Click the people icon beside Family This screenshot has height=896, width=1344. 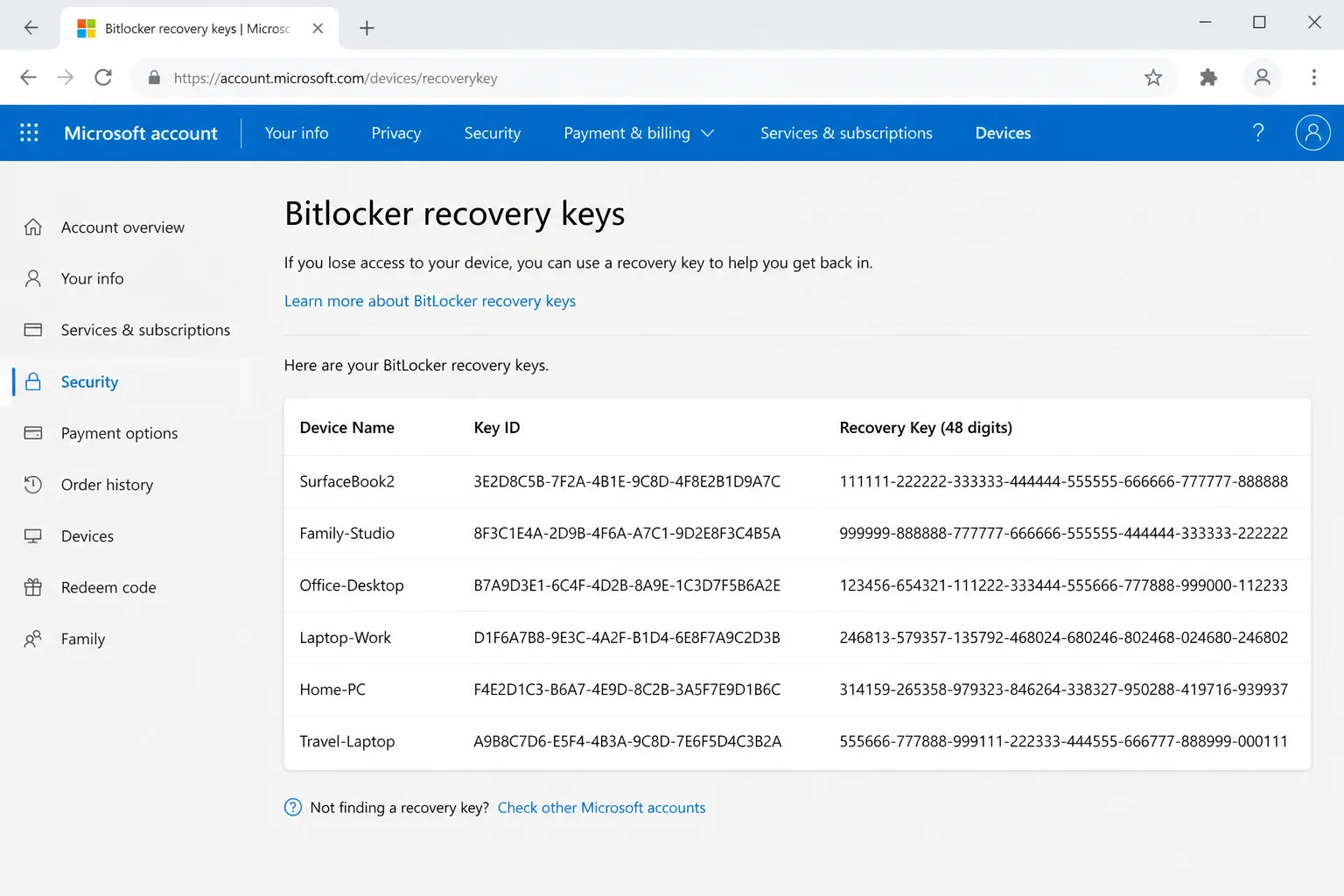click(33, 639)
